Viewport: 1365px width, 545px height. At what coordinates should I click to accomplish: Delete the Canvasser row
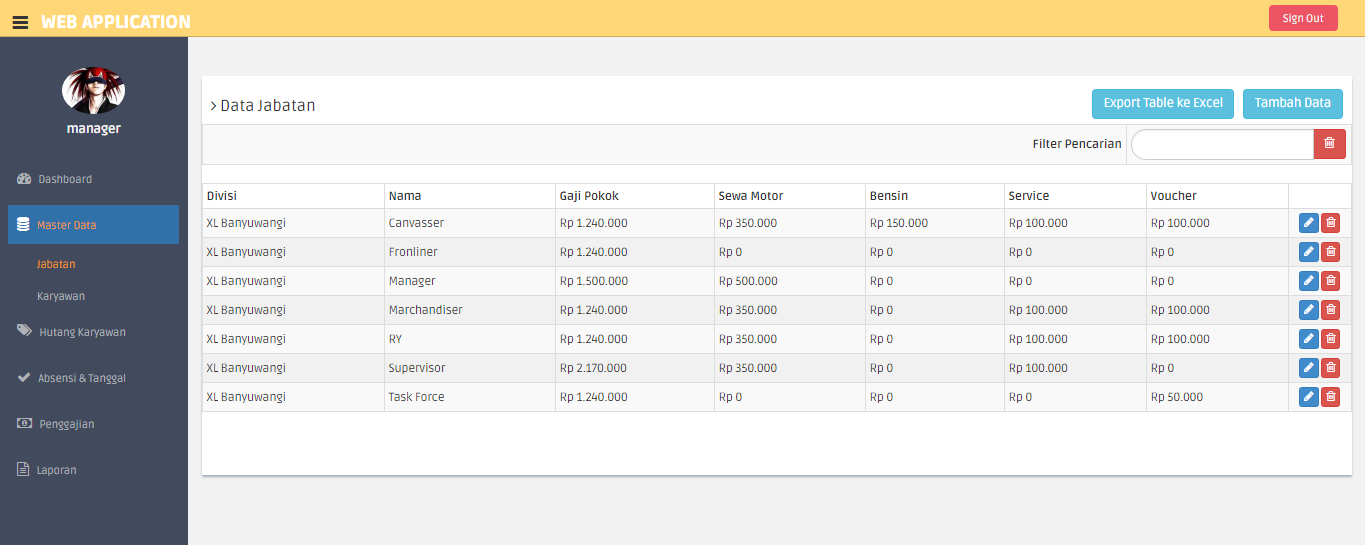click(x=1330, y=223)
